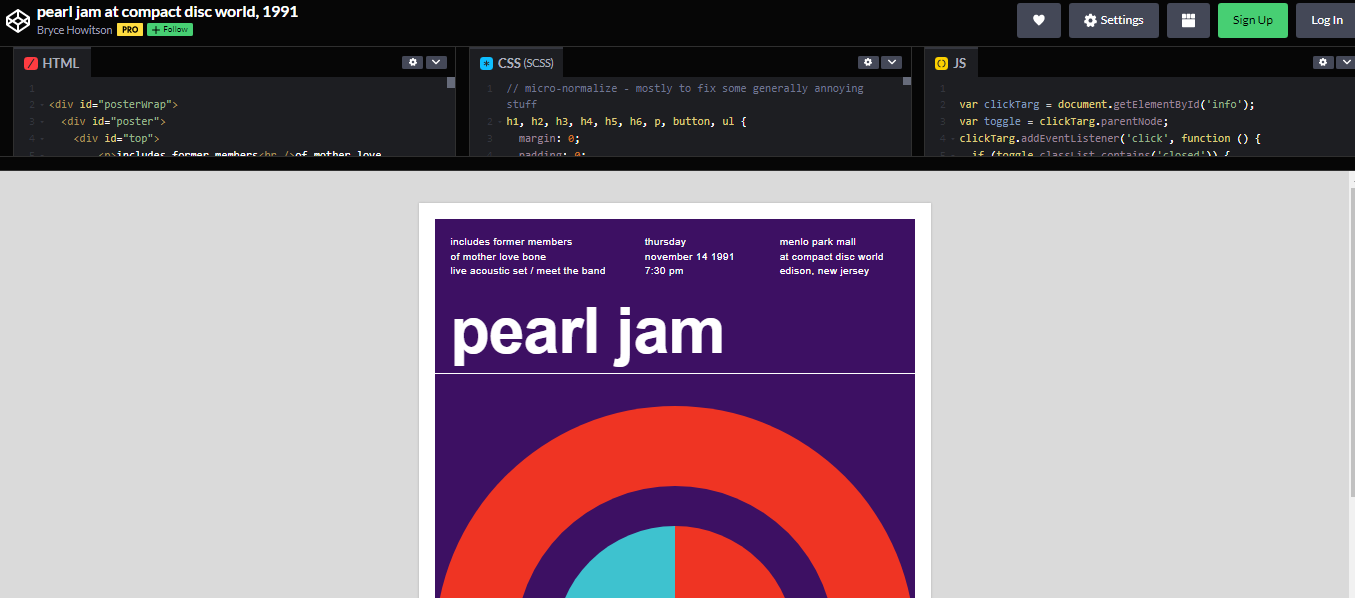1355x598 pixels.
Task: Click 'at compact disc world' poster text
Action: click(x=831, y=257)
